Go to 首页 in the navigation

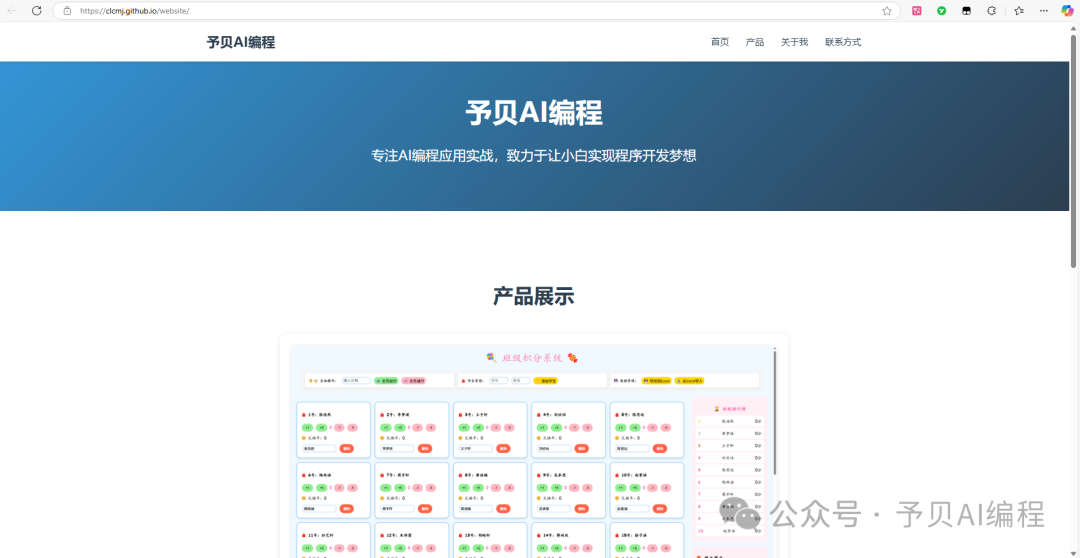coord(720,42)
